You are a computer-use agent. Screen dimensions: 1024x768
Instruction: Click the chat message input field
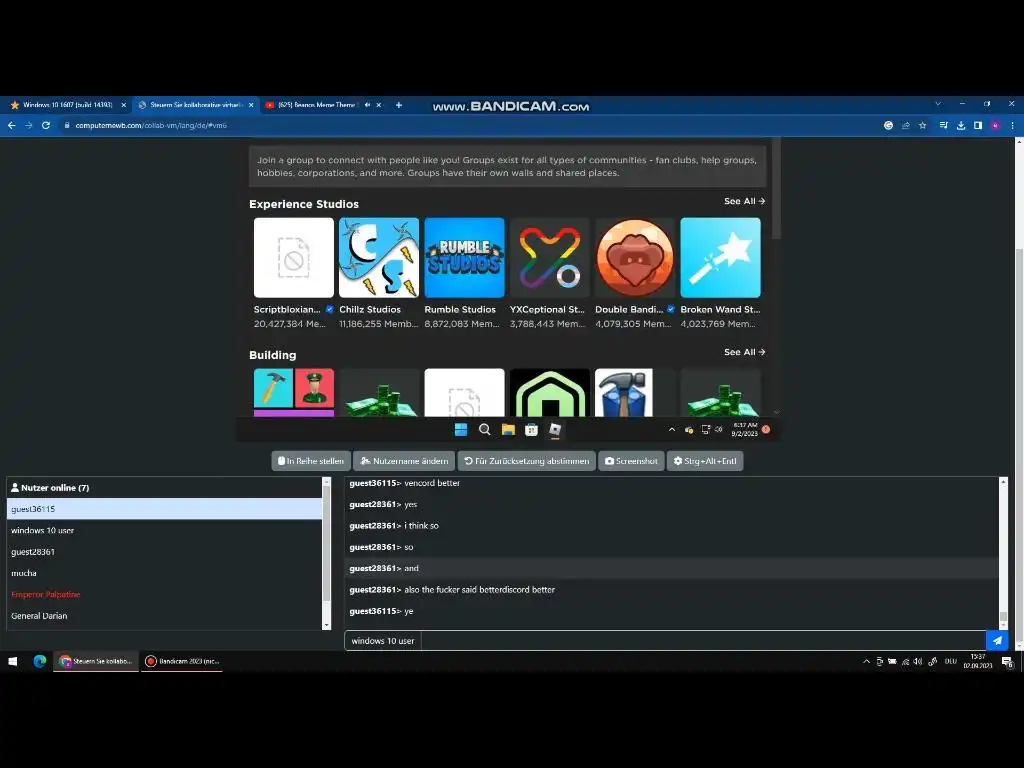tap(703, 641)
